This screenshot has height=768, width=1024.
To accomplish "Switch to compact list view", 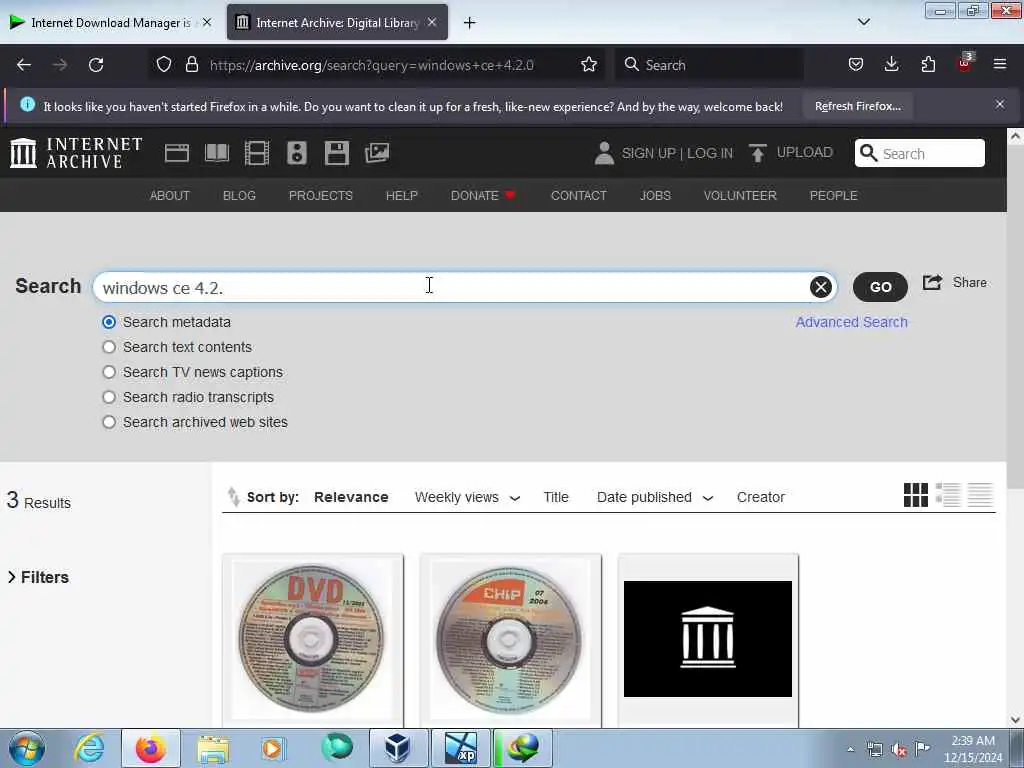I will [980, 495].
